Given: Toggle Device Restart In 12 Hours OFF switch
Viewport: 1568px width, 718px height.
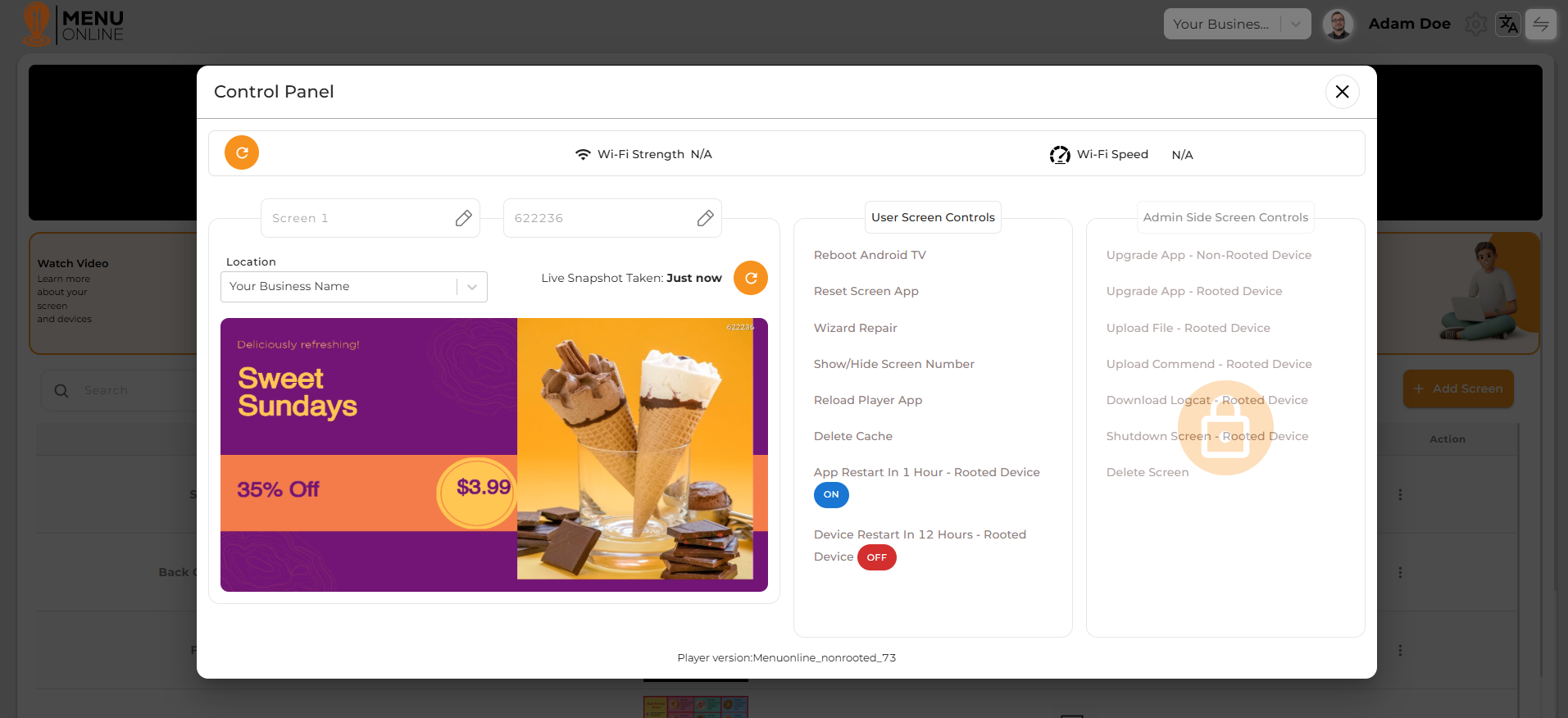Looking at the screenshot, I should 876,557.
